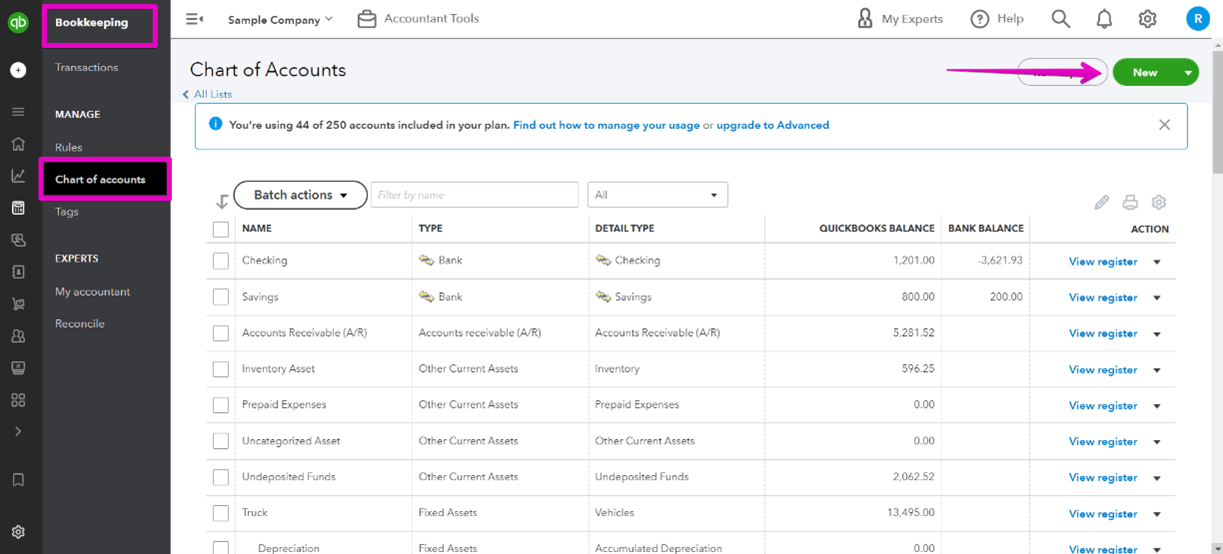The width and height of the screenshot is (1223, 554).
Task: Open Reconcile in the sidebar
Action: (80, 324)
